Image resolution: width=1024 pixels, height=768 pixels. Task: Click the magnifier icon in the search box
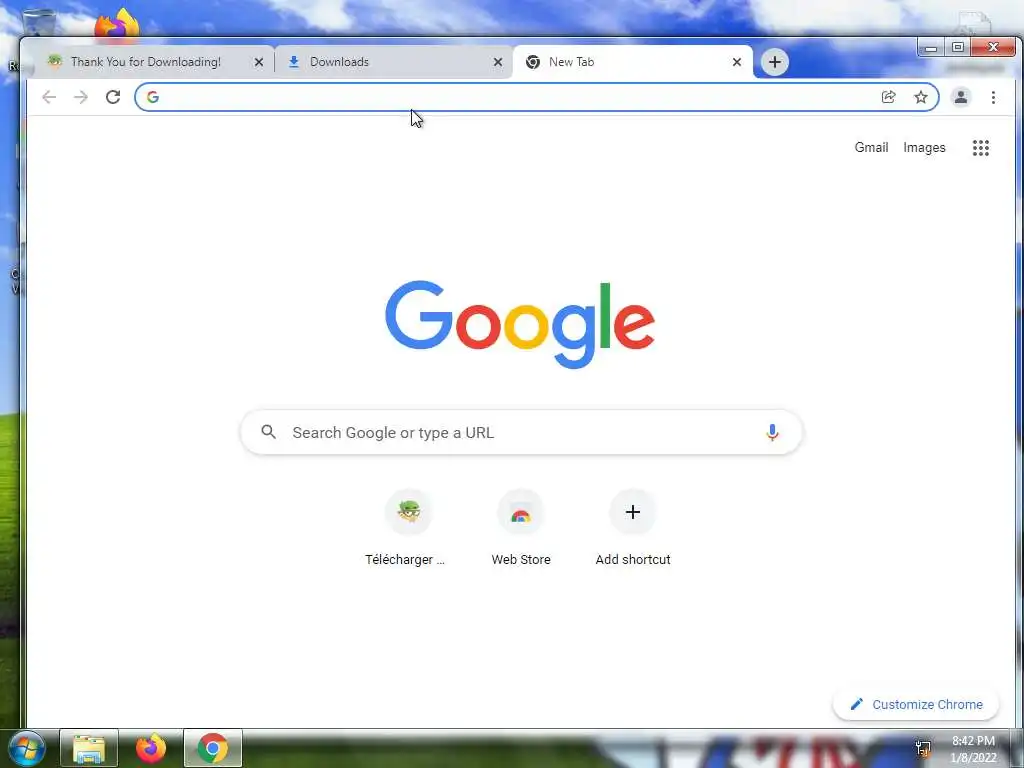click(268, 432)
